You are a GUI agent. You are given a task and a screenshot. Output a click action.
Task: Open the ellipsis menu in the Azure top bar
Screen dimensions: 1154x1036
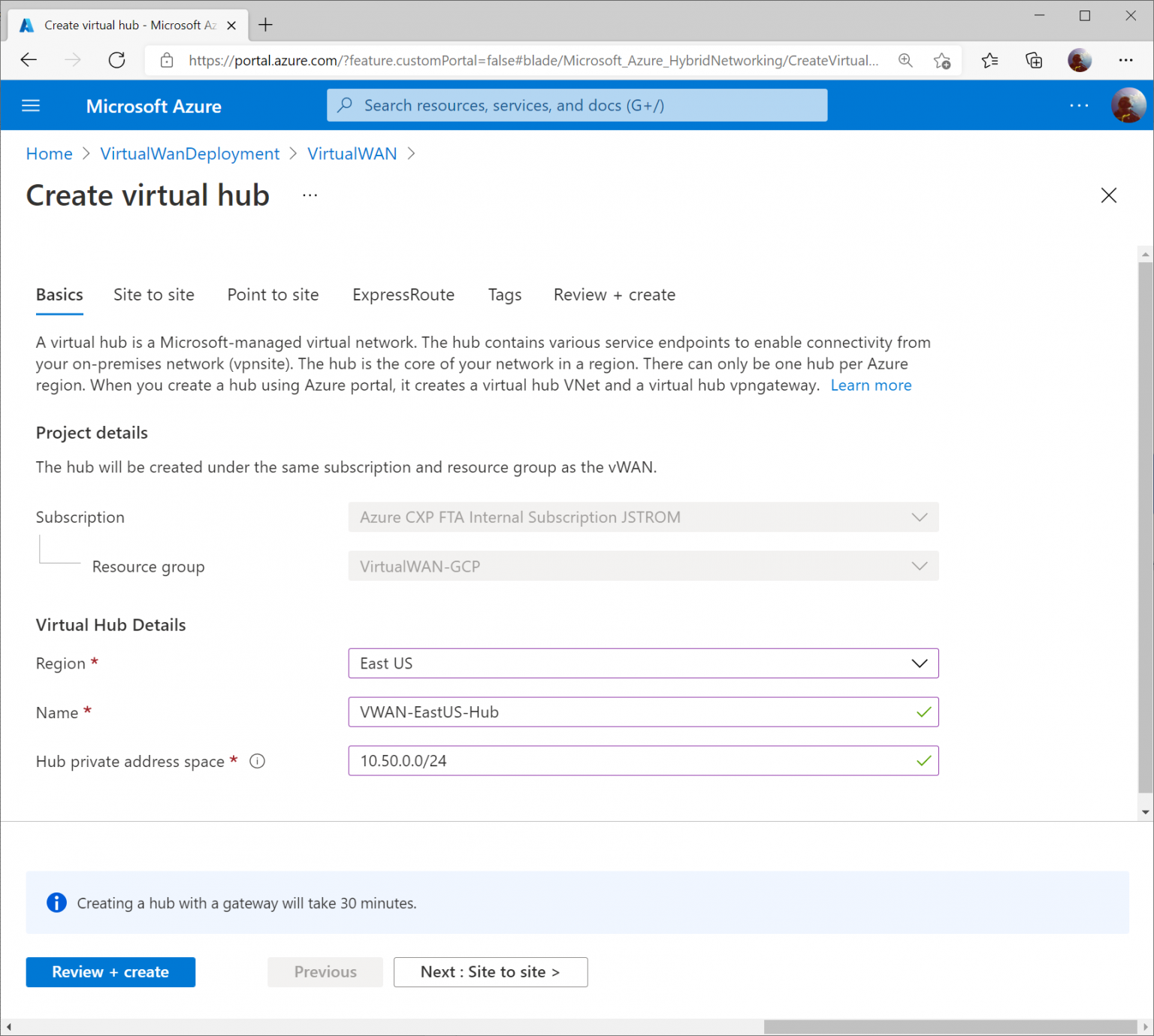tap(1079, 105)
